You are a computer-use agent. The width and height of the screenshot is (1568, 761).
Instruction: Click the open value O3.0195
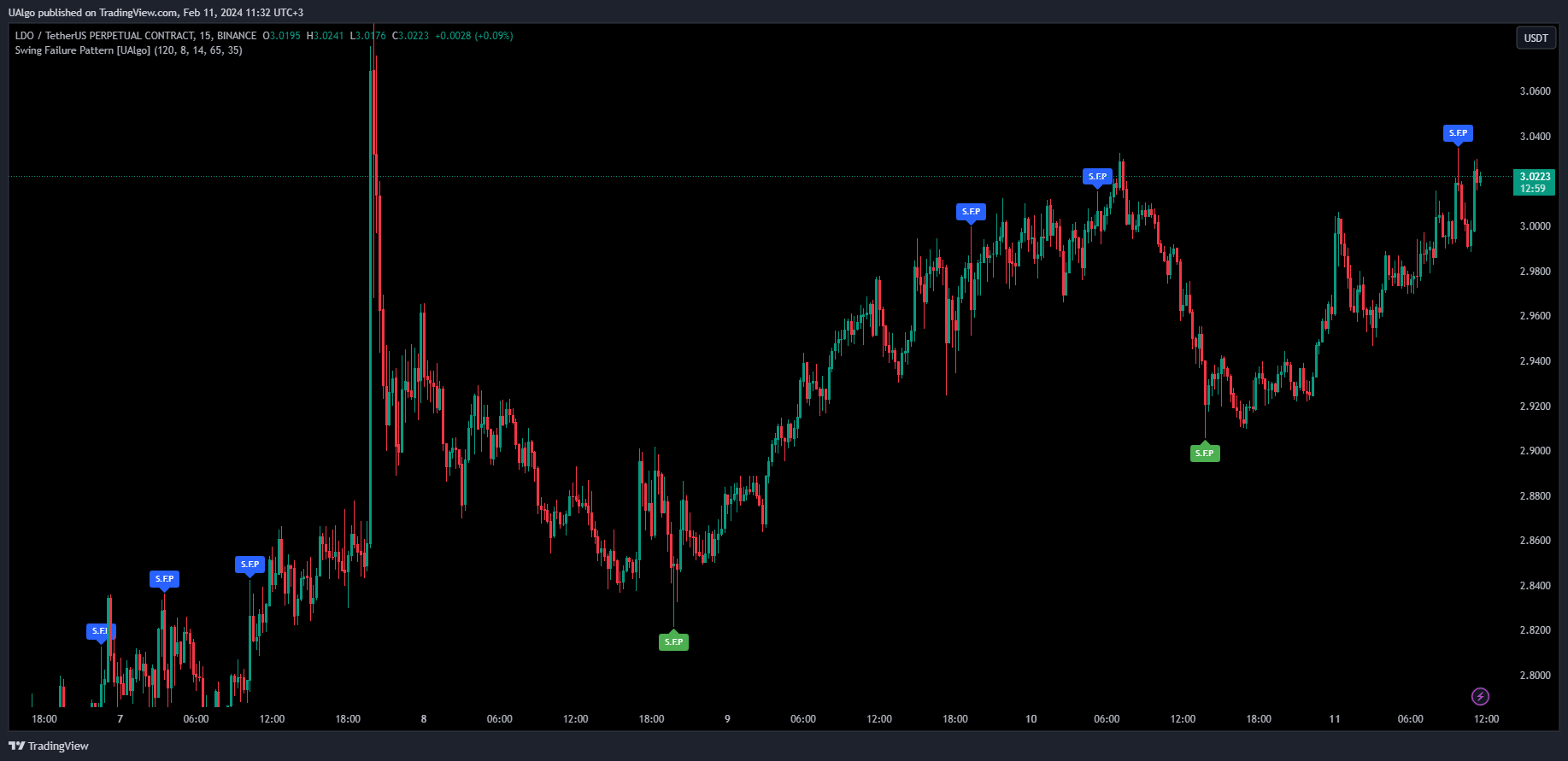(x=281, y=36)
